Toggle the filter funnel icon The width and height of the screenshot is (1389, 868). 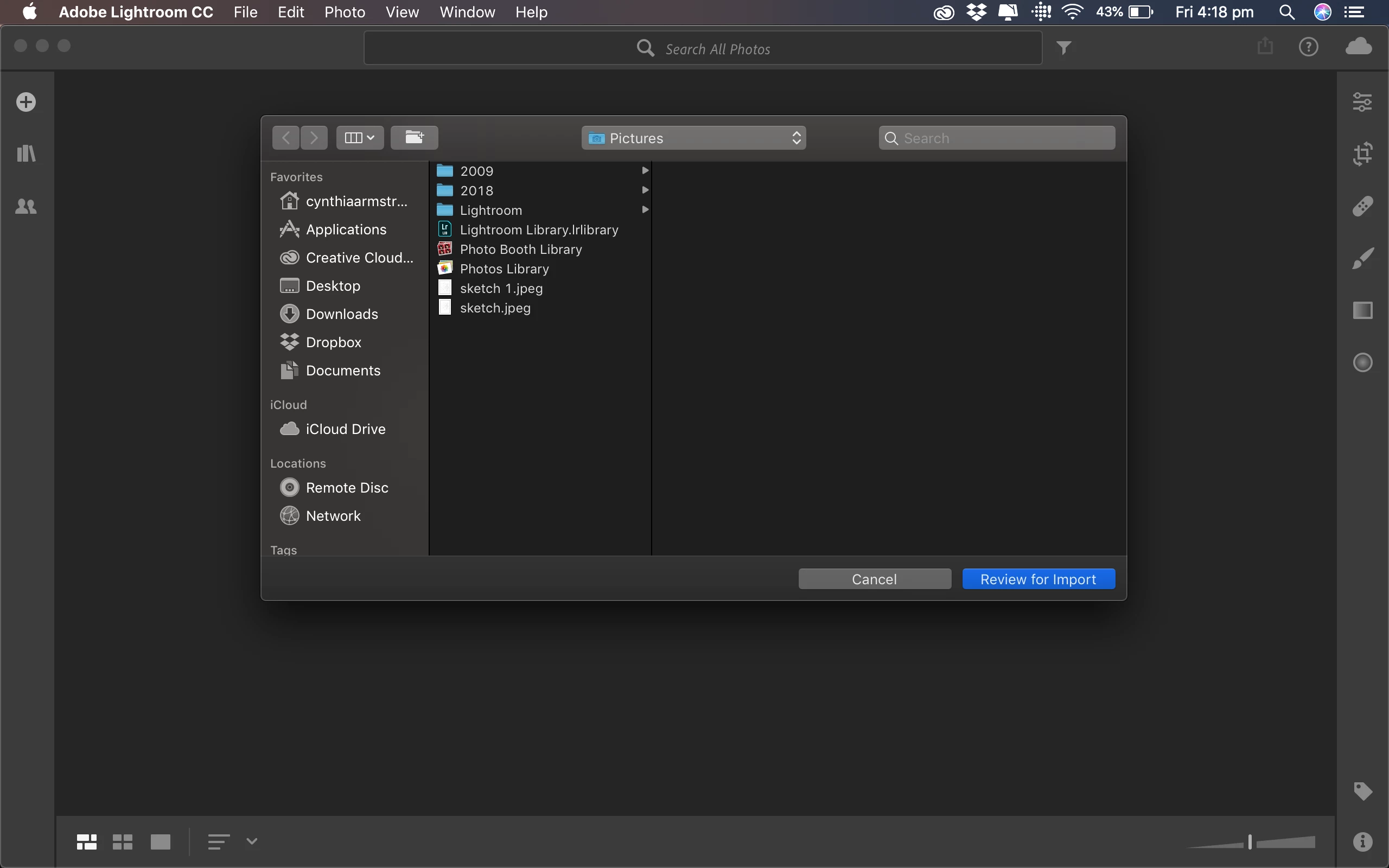click(x=1063, y=48)
